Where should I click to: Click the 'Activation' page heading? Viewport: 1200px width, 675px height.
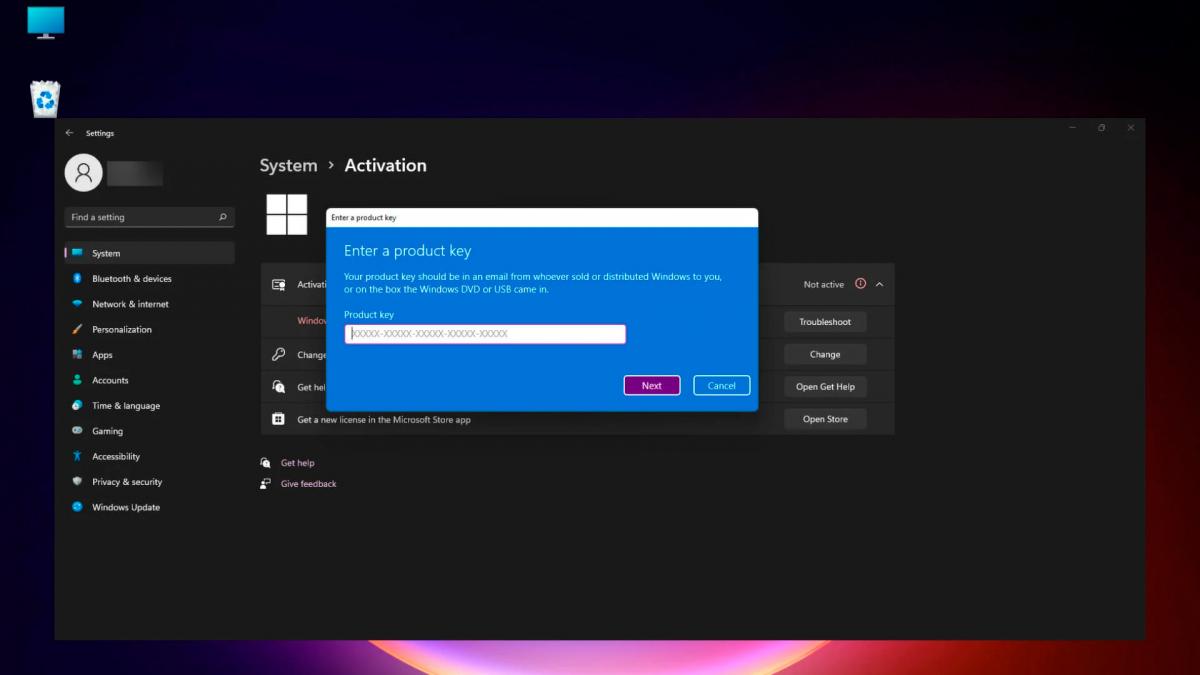click(x=385, y=166)
